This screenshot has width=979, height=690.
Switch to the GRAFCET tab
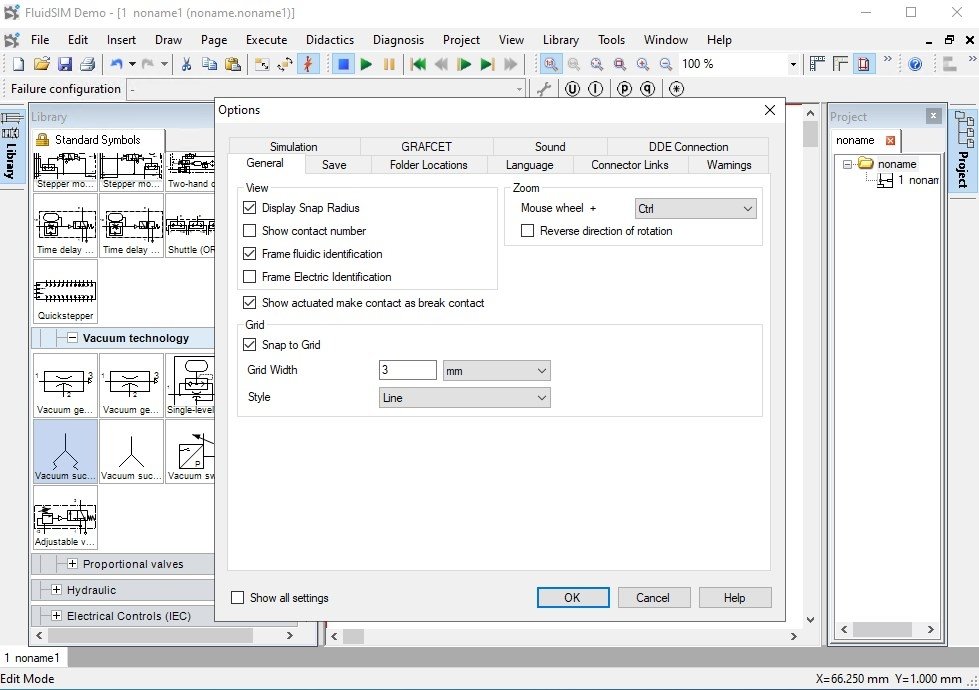pos(426,147)
